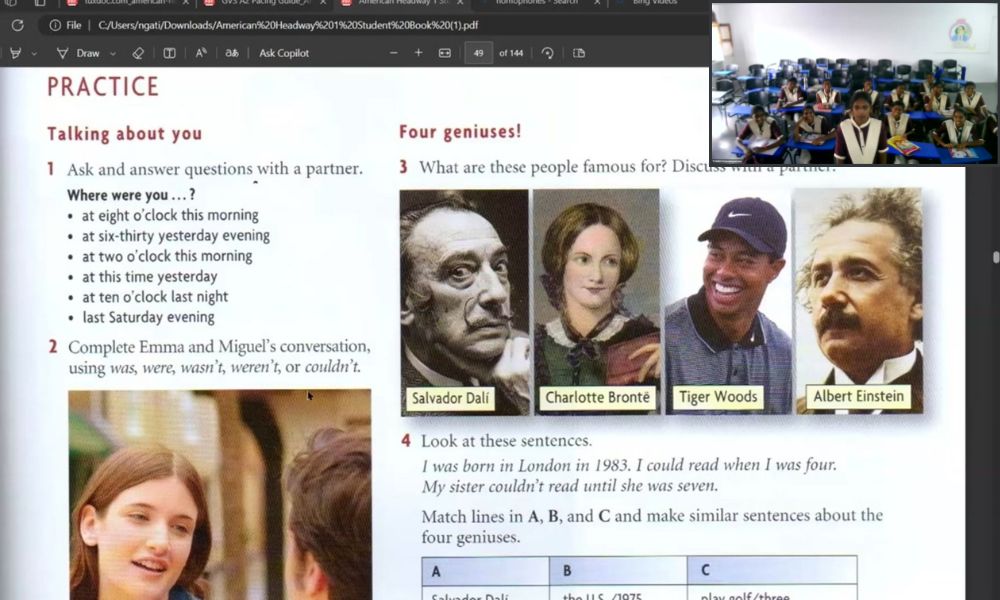This screenshot has height=600, width=1000.
Task: Click the vertical scrollbar thumb
Action: pyautogui.click(x=996, y=257)
